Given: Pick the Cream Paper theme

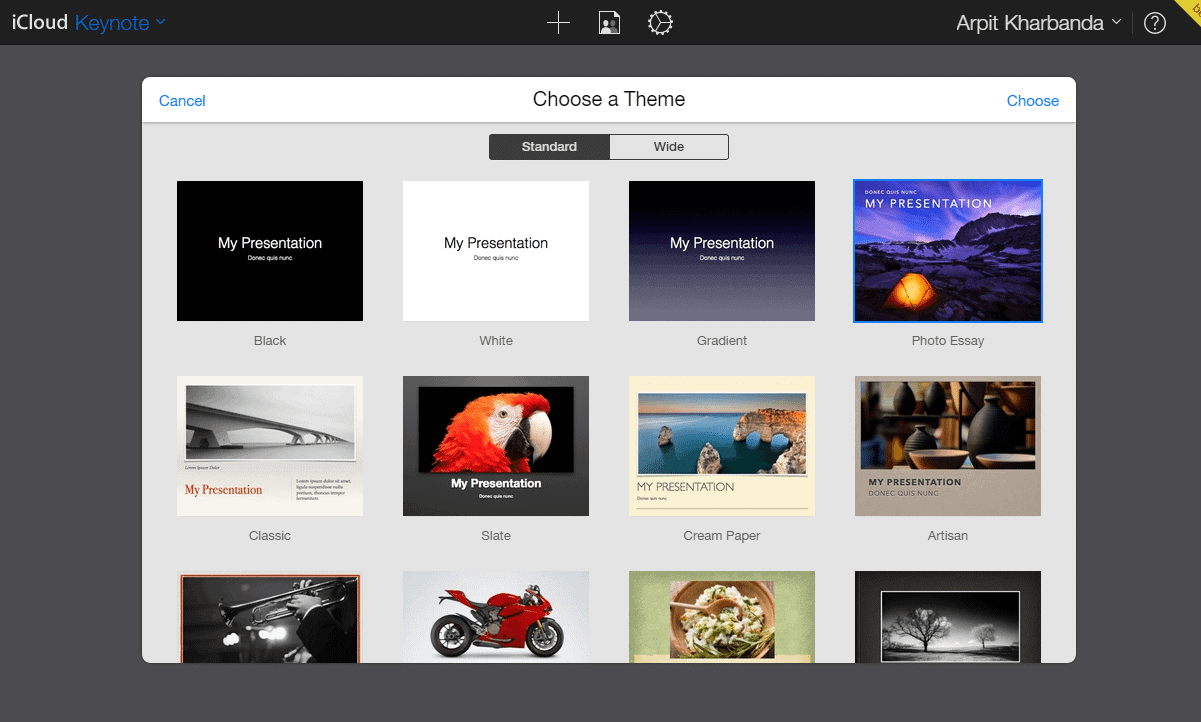Looking at the screenshot, I should 721,445.
